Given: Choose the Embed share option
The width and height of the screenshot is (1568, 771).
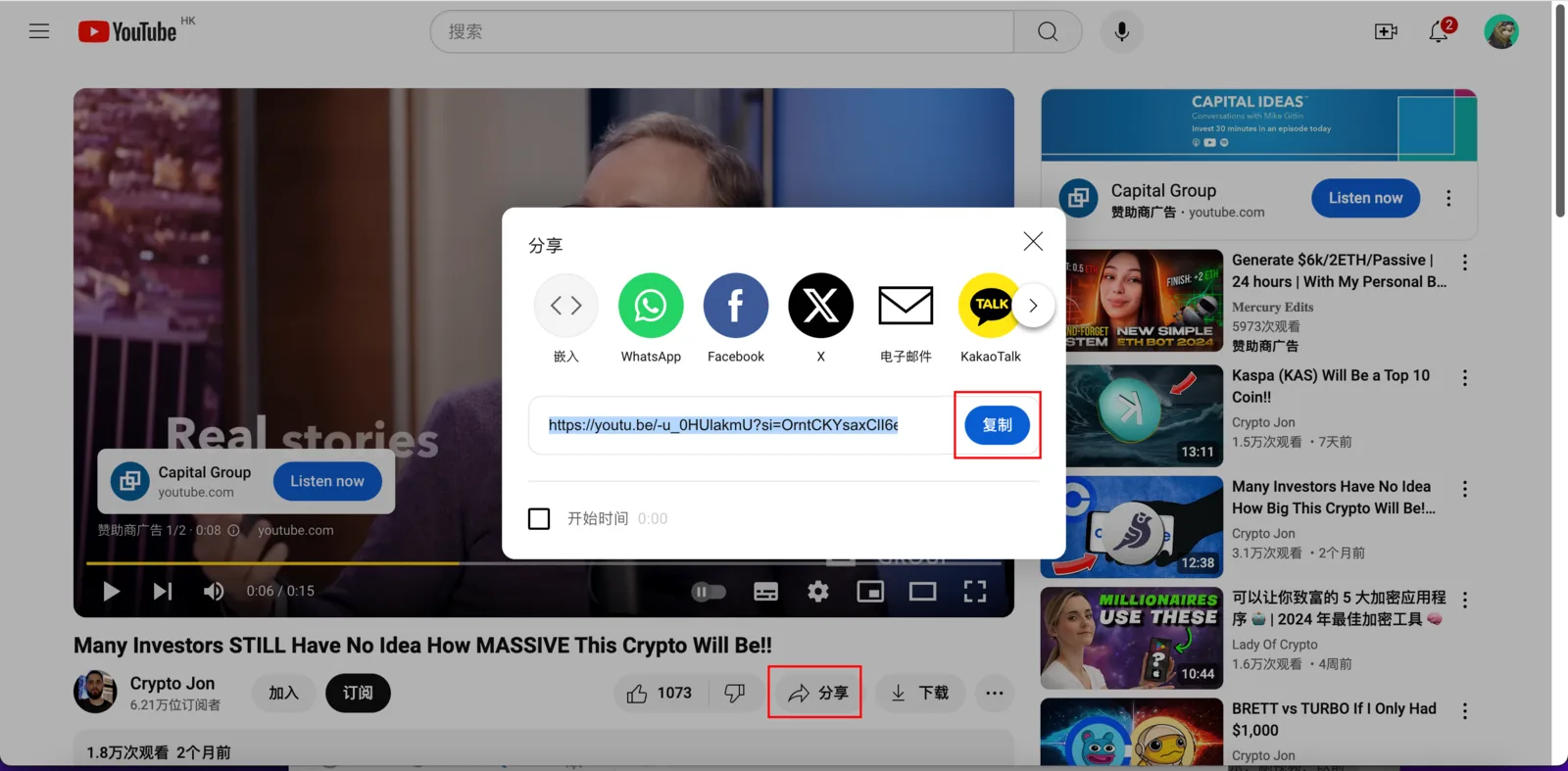Looking at the screenshot, I should coord(566,306).
